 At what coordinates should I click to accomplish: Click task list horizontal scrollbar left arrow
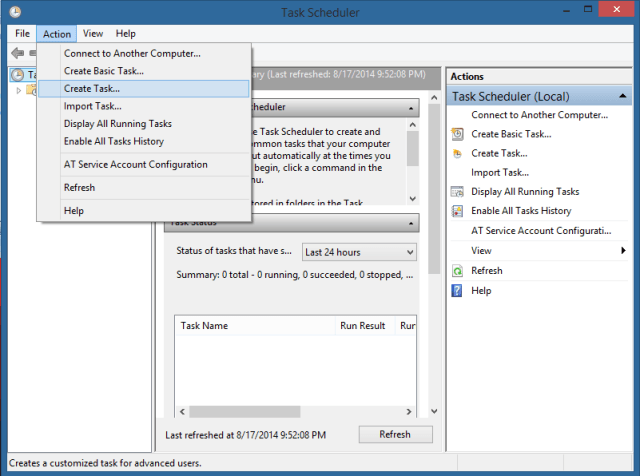182,412
